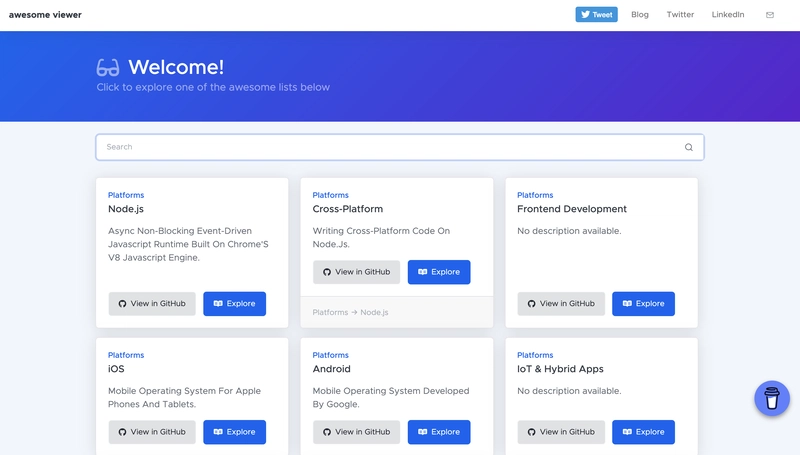This screenshot has width=800, height=455.
Task: Click the Cross-Platform card title
Action: point(348,209)
